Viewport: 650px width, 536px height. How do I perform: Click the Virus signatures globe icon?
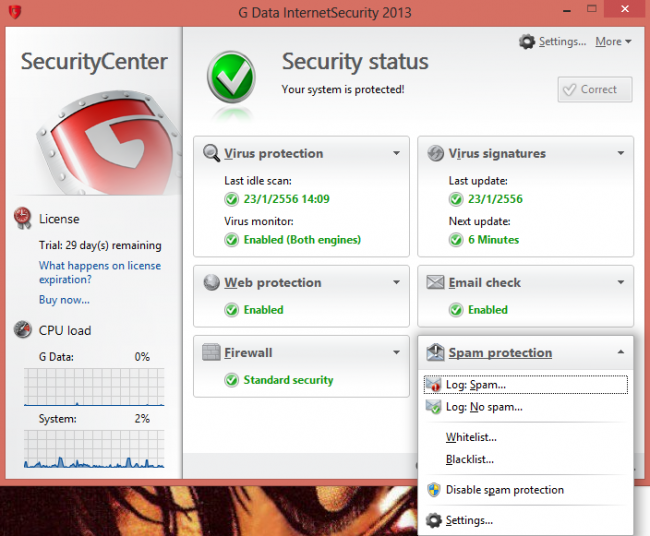point(435,154)
